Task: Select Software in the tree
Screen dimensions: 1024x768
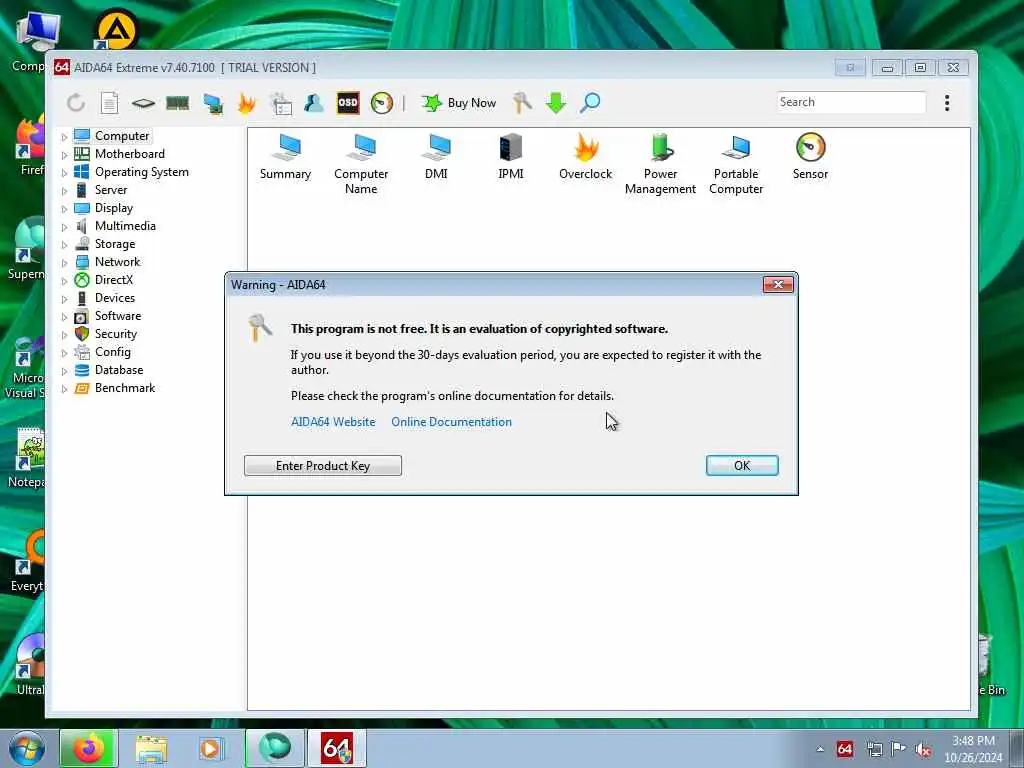Action: pyautogui.click(x=118, y=316)
